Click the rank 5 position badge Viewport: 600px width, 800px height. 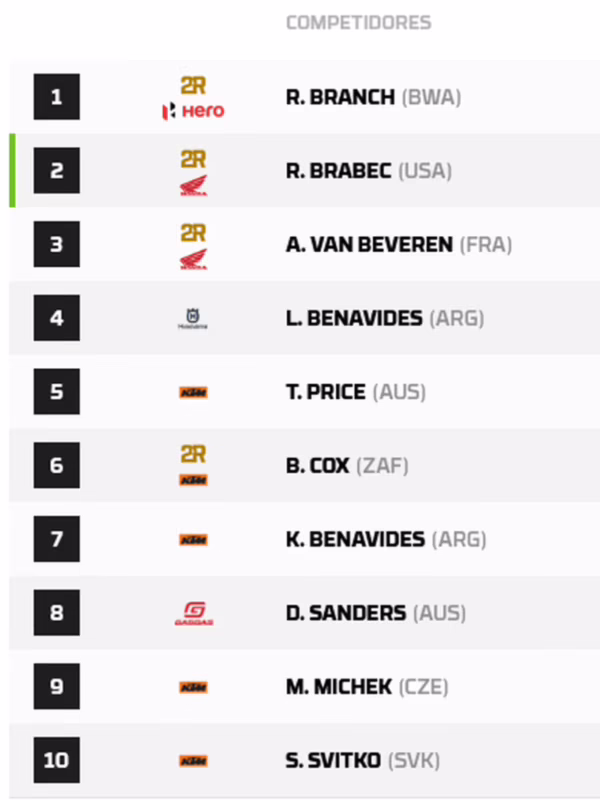point(56,392)
